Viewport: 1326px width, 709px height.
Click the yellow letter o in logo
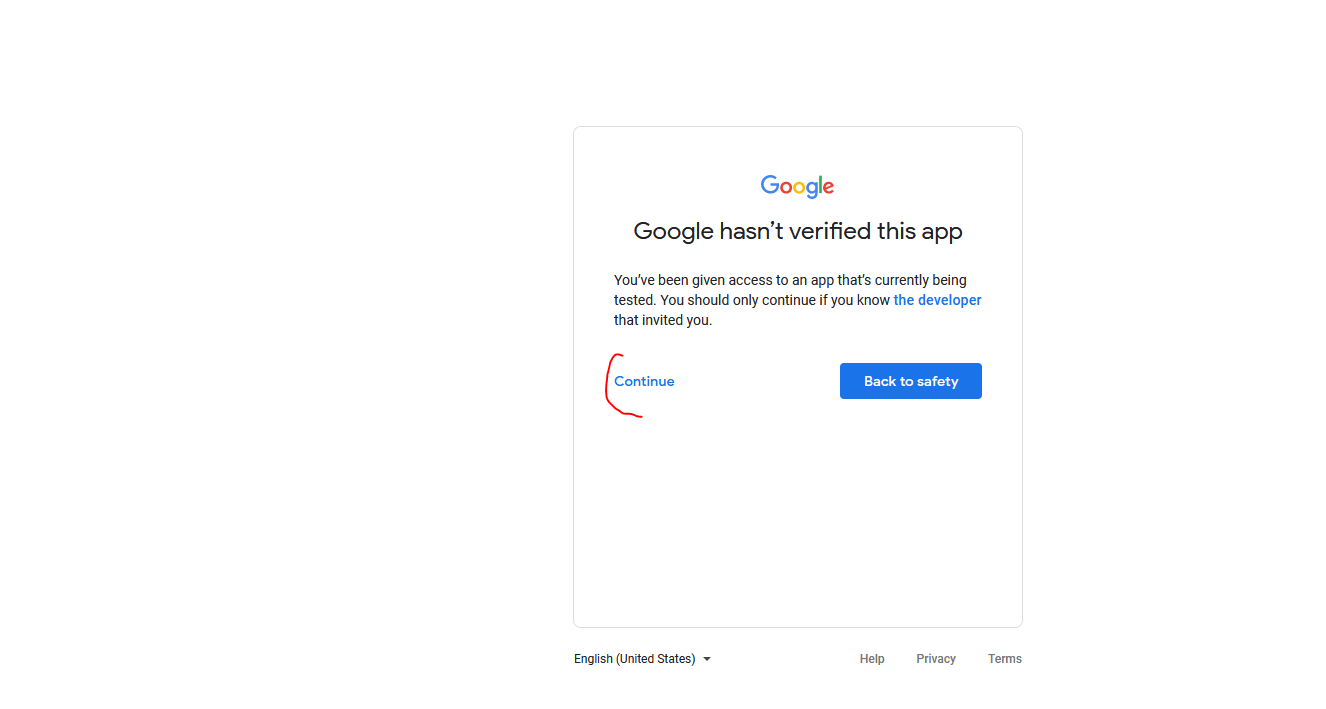[x=800, y=188]
